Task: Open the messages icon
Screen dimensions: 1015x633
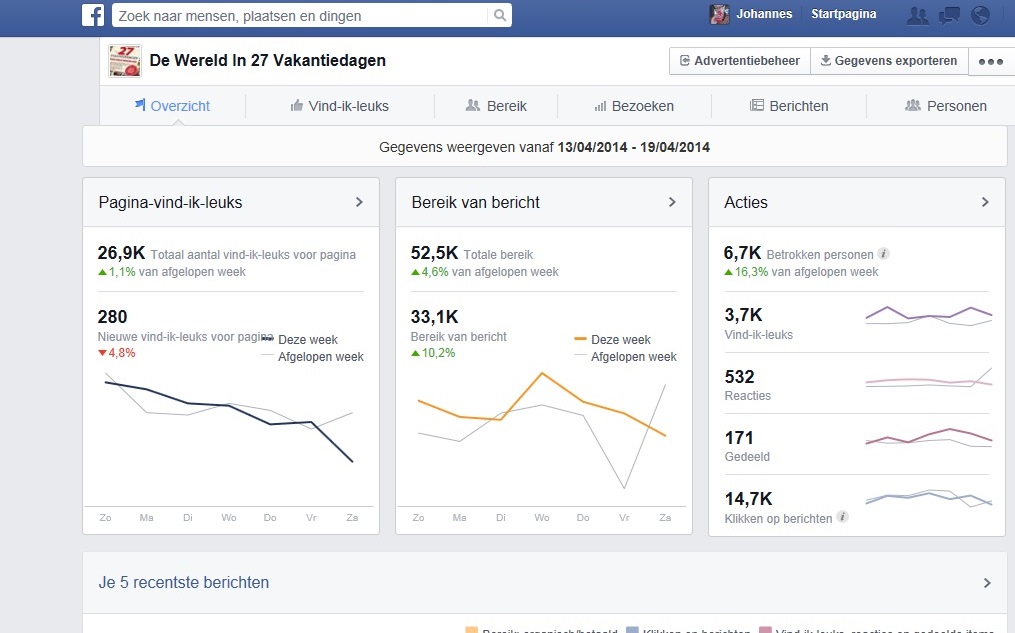Action: pyautogui.click(x=949, y=16)
